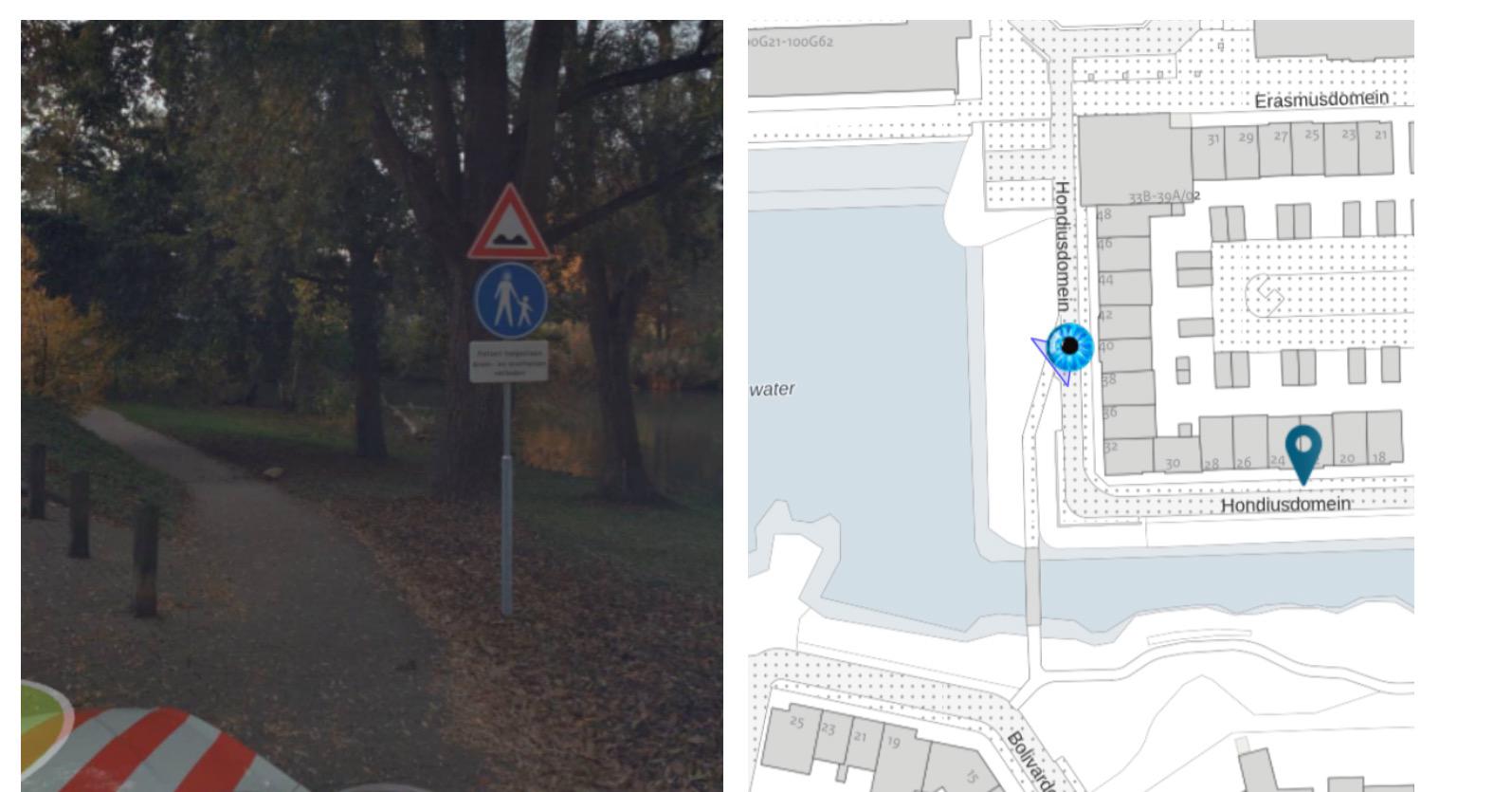This screenshot has width=1512, height=792.
Task: Click the footbridge crossing the water
Action: pos(1033,584)
